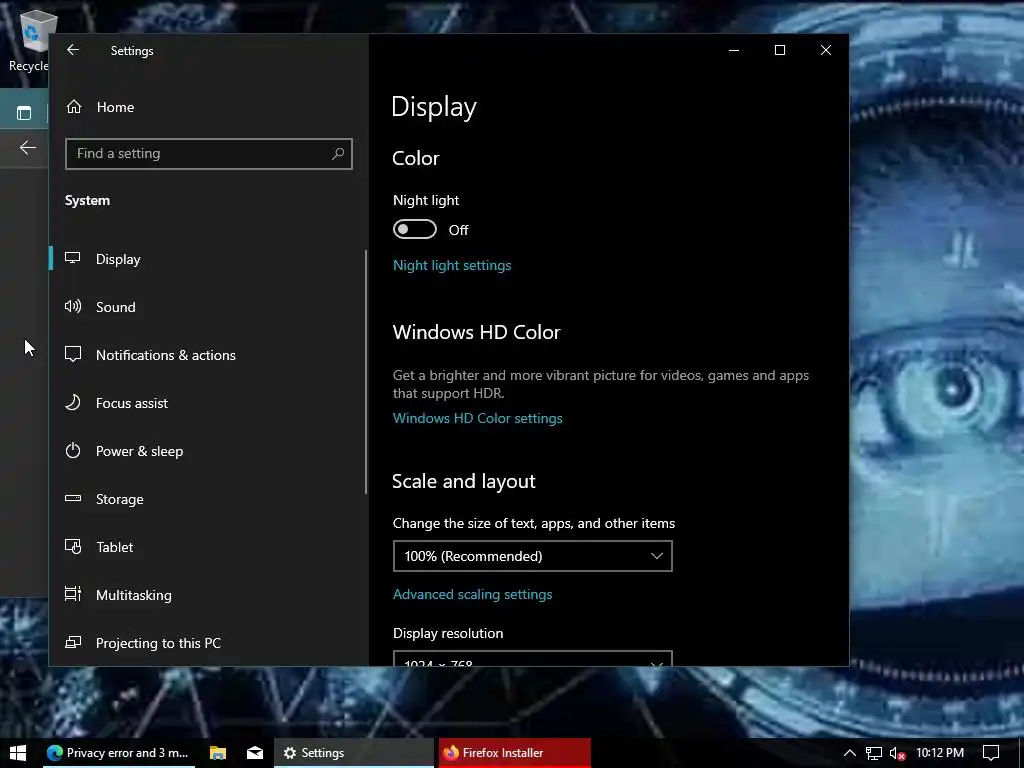Minimize the Settings window
The width and height of the screenshot is (1024, 768).
tap(734, 50)
